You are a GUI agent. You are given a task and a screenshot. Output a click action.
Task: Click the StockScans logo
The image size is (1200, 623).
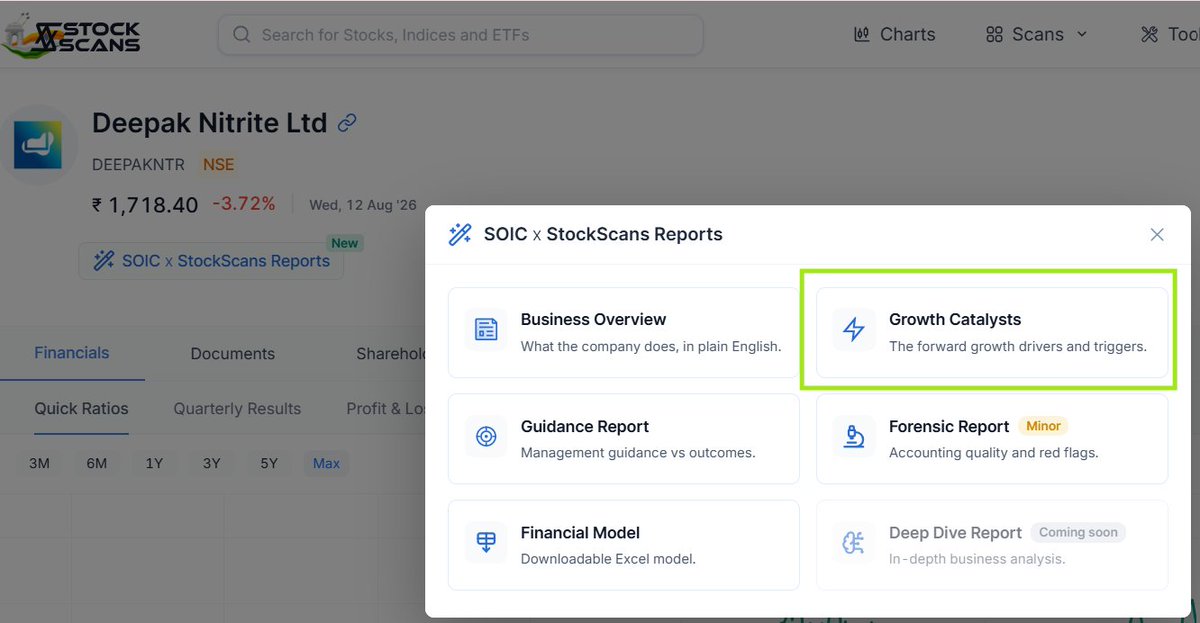coord(70,36)
